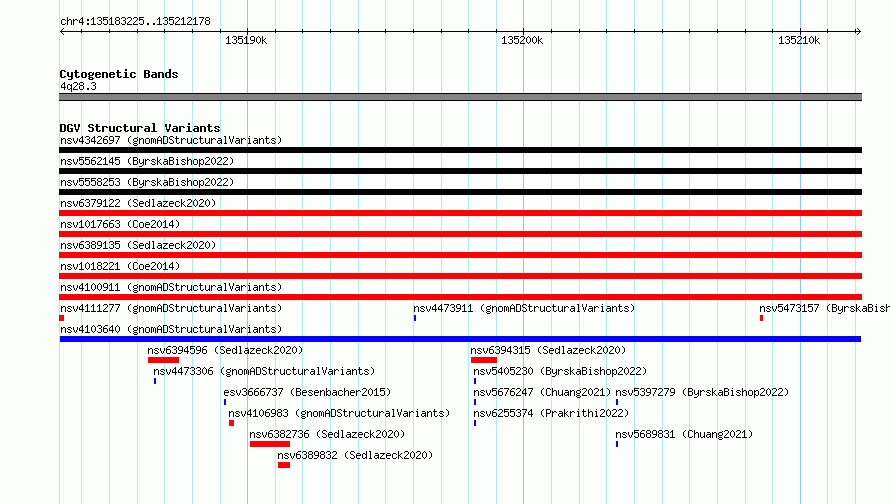Click nsv4106983 gnomAD variant label
This screenshot has height=504, width=890.
(339, 413)
